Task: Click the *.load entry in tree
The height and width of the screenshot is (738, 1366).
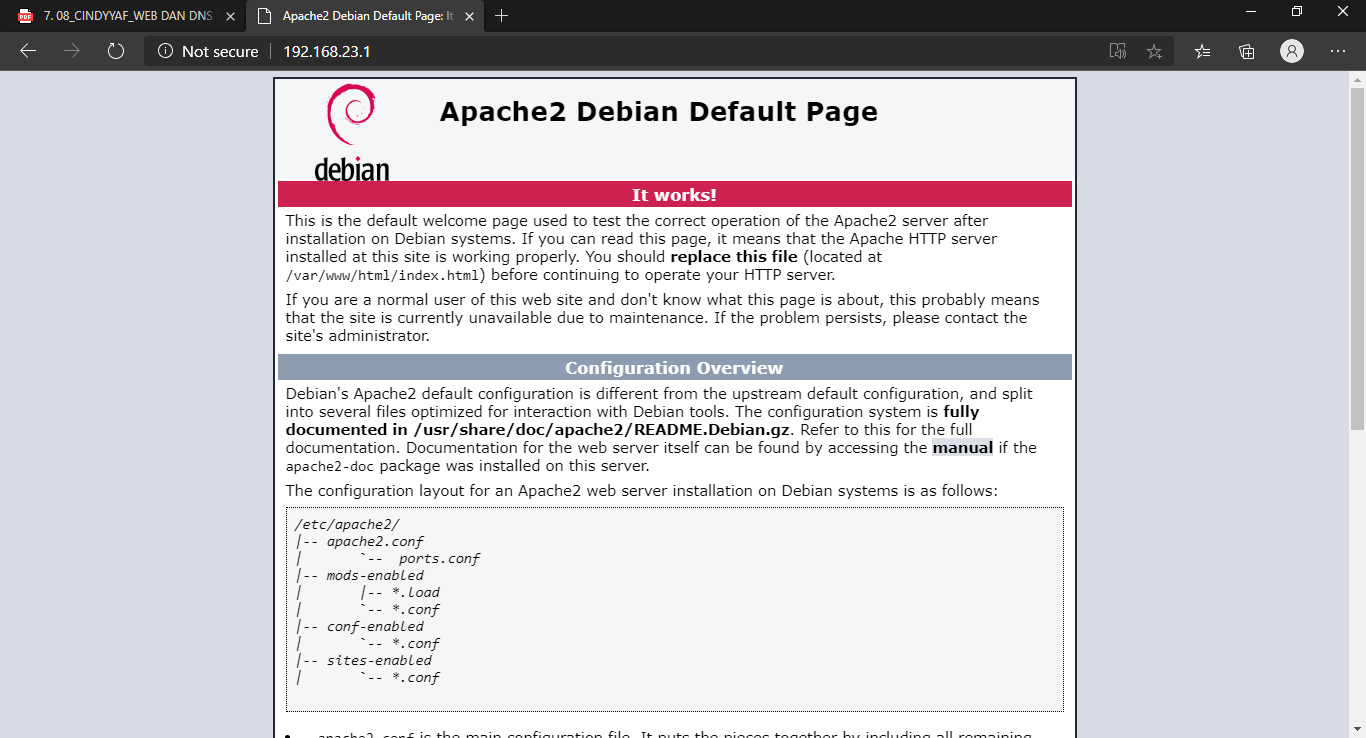Action: (x=416, y=592)
